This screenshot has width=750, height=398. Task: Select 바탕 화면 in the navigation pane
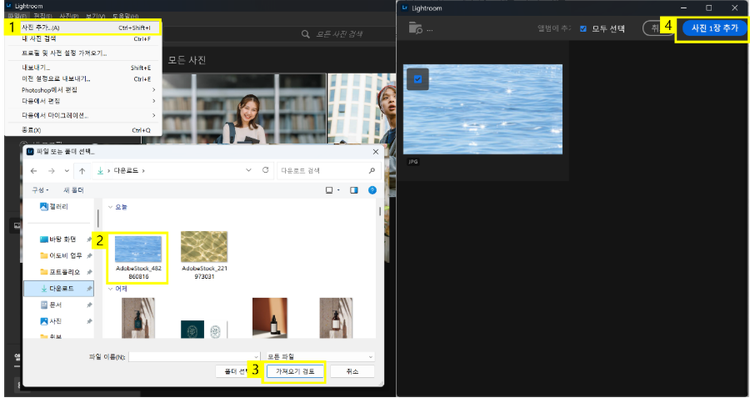(59, 240)
